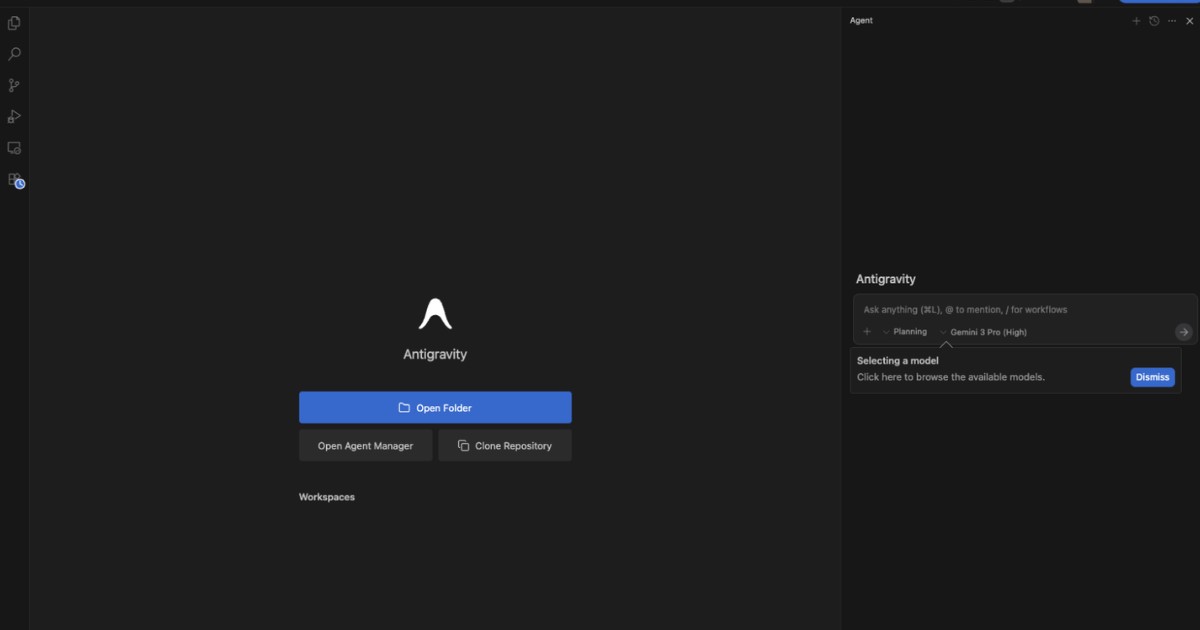
Task: Click the Agent panel title tab
Action: 861,21
